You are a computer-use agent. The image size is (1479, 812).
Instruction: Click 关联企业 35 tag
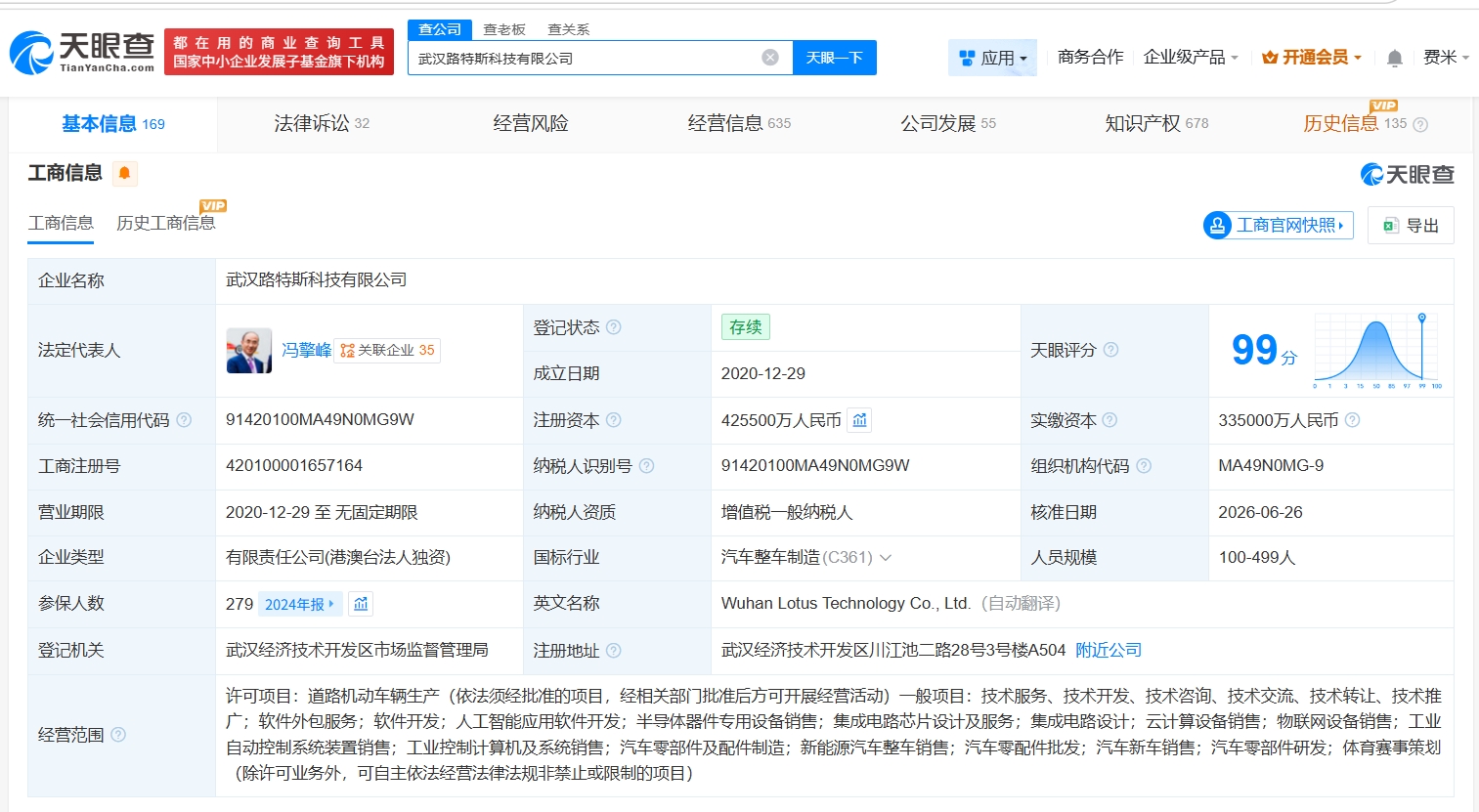click(x=387, y=351)
